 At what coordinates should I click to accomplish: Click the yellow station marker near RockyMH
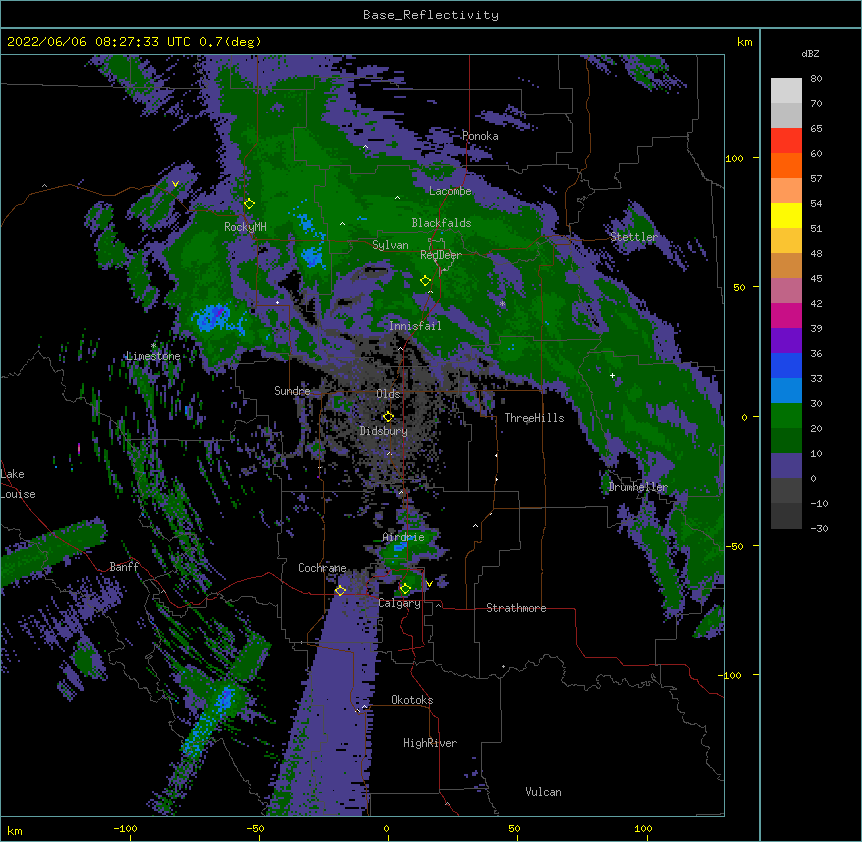[x=250, y=204]
